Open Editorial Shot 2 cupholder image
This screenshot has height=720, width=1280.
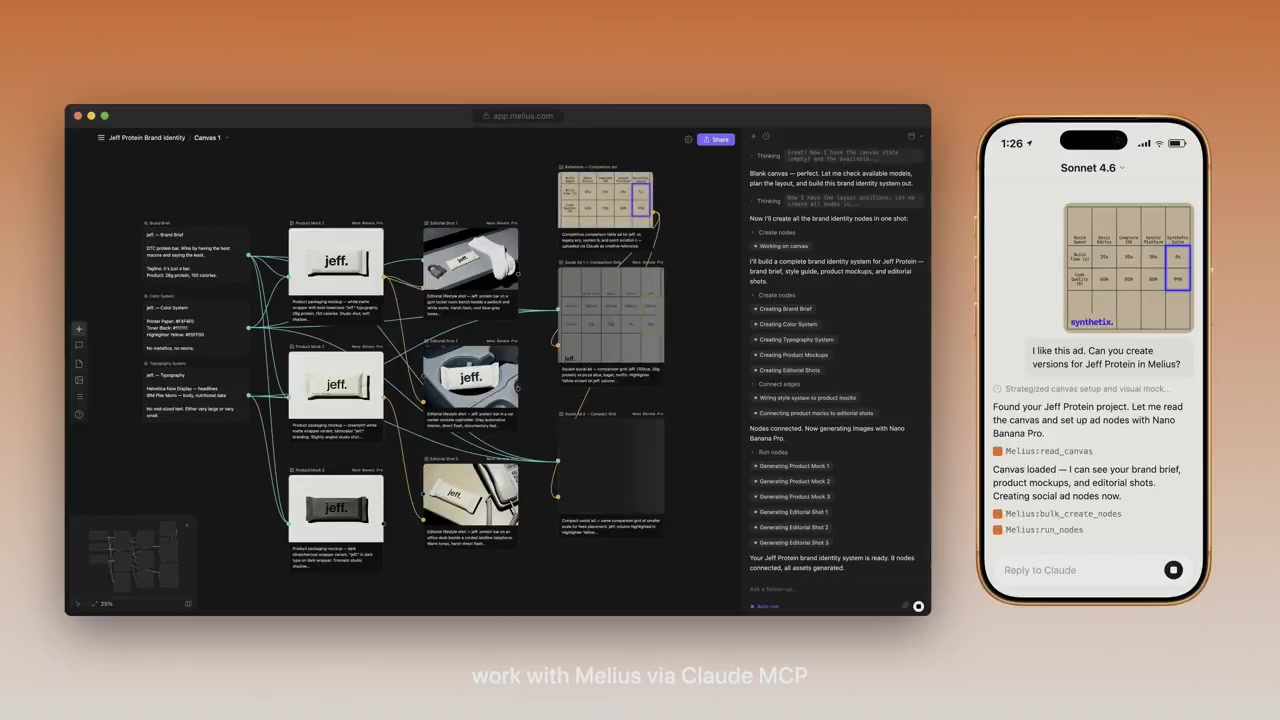click(x=471, y=378)
